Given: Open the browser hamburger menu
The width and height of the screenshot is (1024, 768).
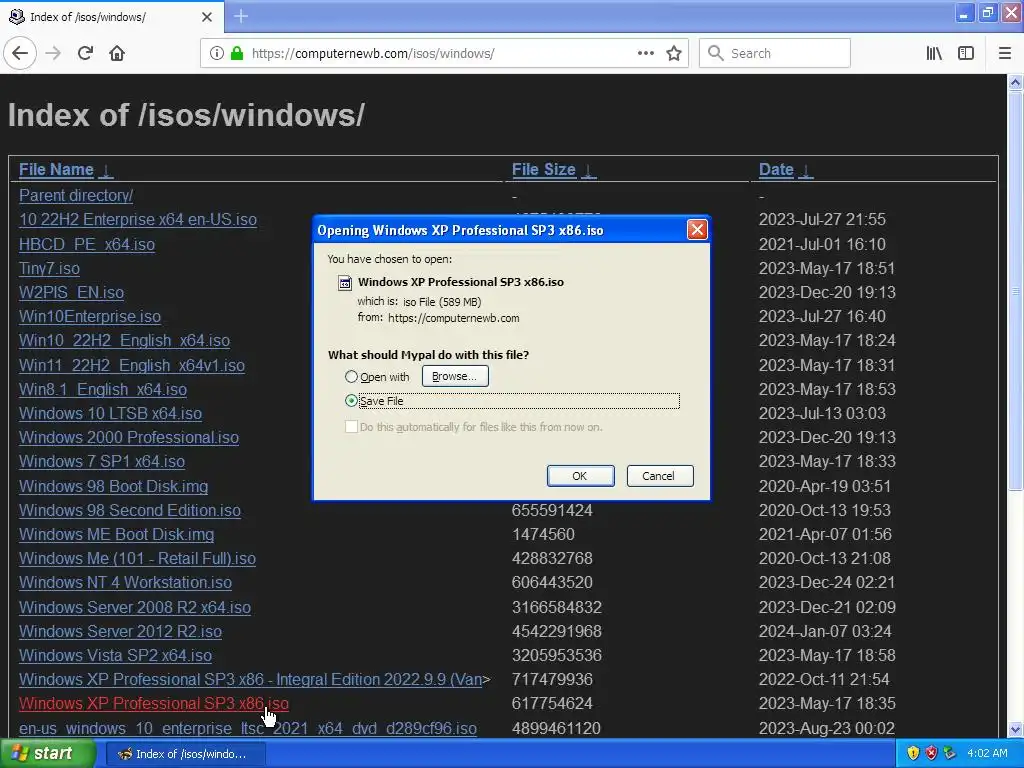Looking at the screenshot, I should (1004, 53).
